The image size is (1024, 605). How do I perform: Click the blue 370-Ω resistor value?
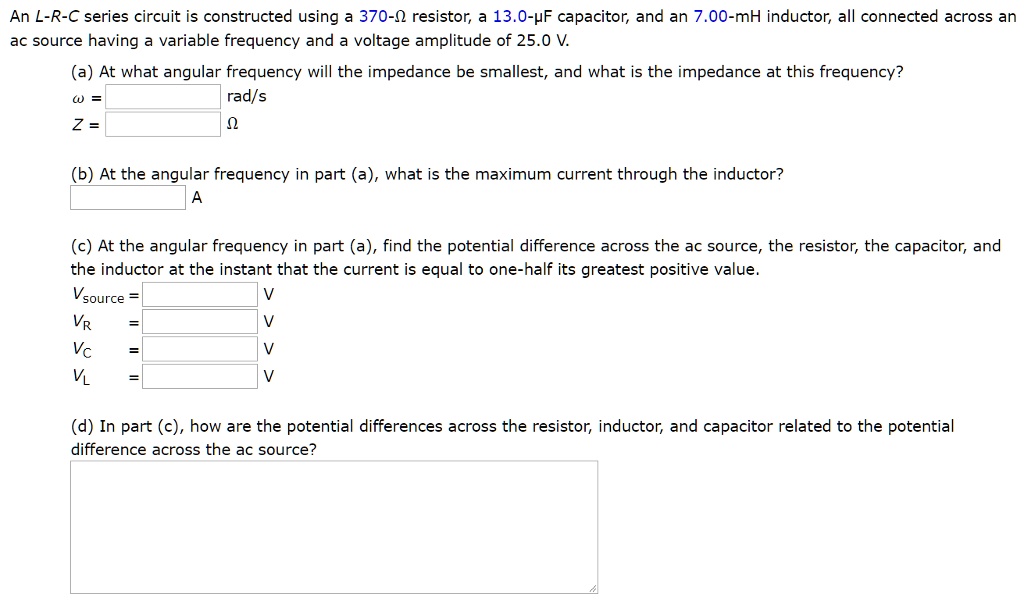tap(383, 16)
